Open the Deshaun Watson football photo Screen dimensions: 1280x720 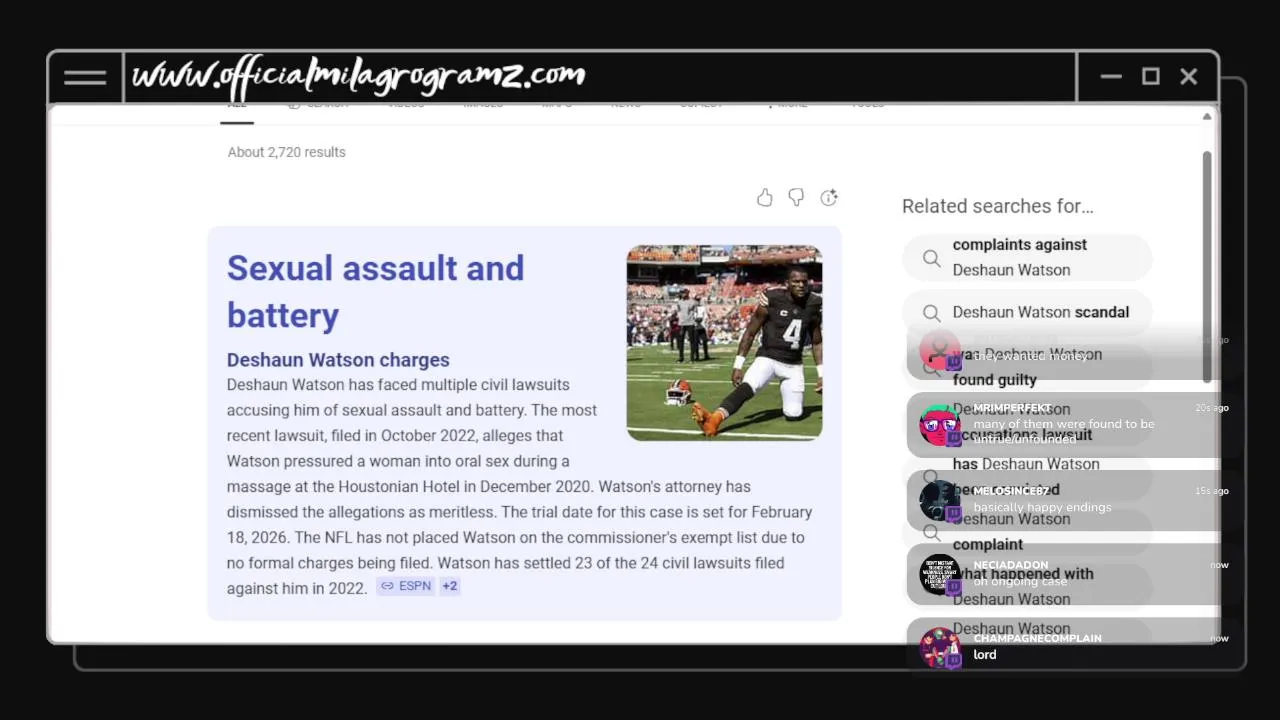tap(724, 342)
